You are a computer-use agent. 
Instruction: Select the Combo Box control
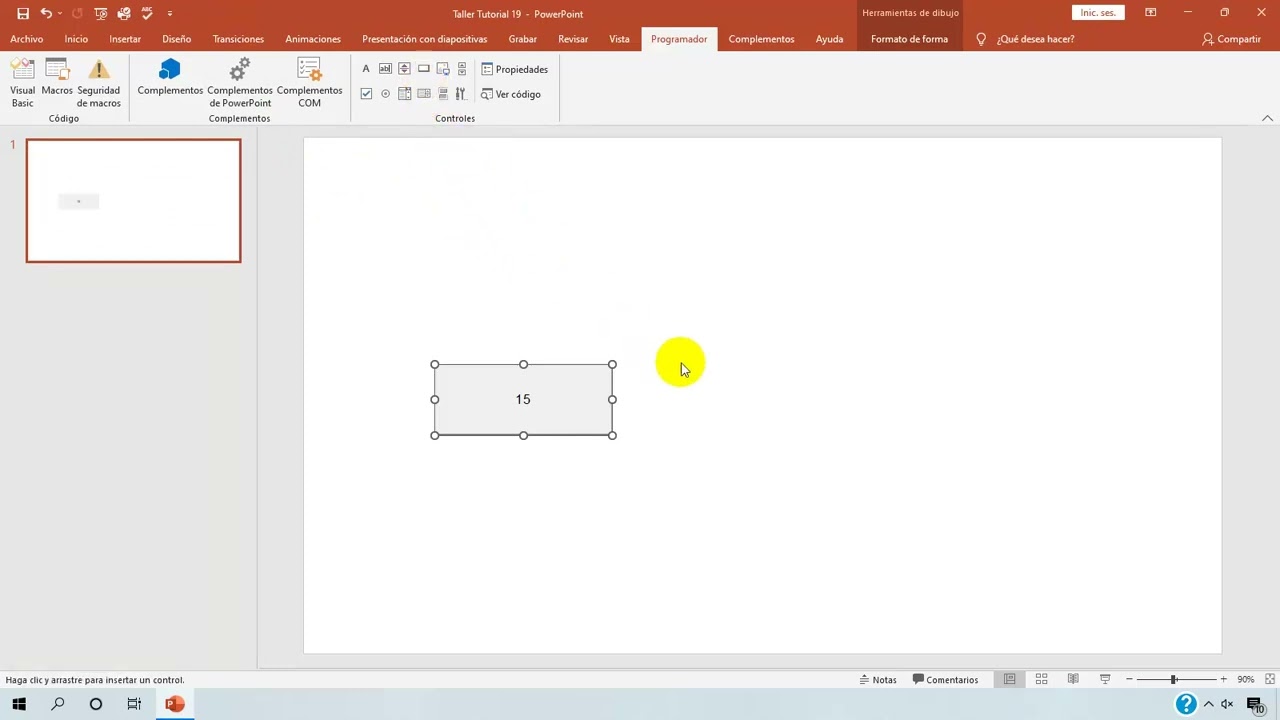coord(404,94)
